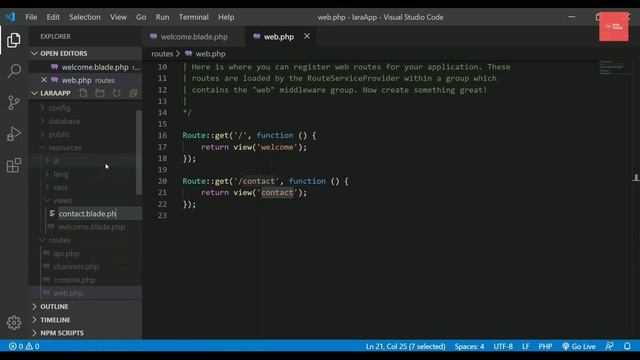Open the Selection menu
This screenshot has width=640, height=360.
pyautogui.click(x=84, y=17)
